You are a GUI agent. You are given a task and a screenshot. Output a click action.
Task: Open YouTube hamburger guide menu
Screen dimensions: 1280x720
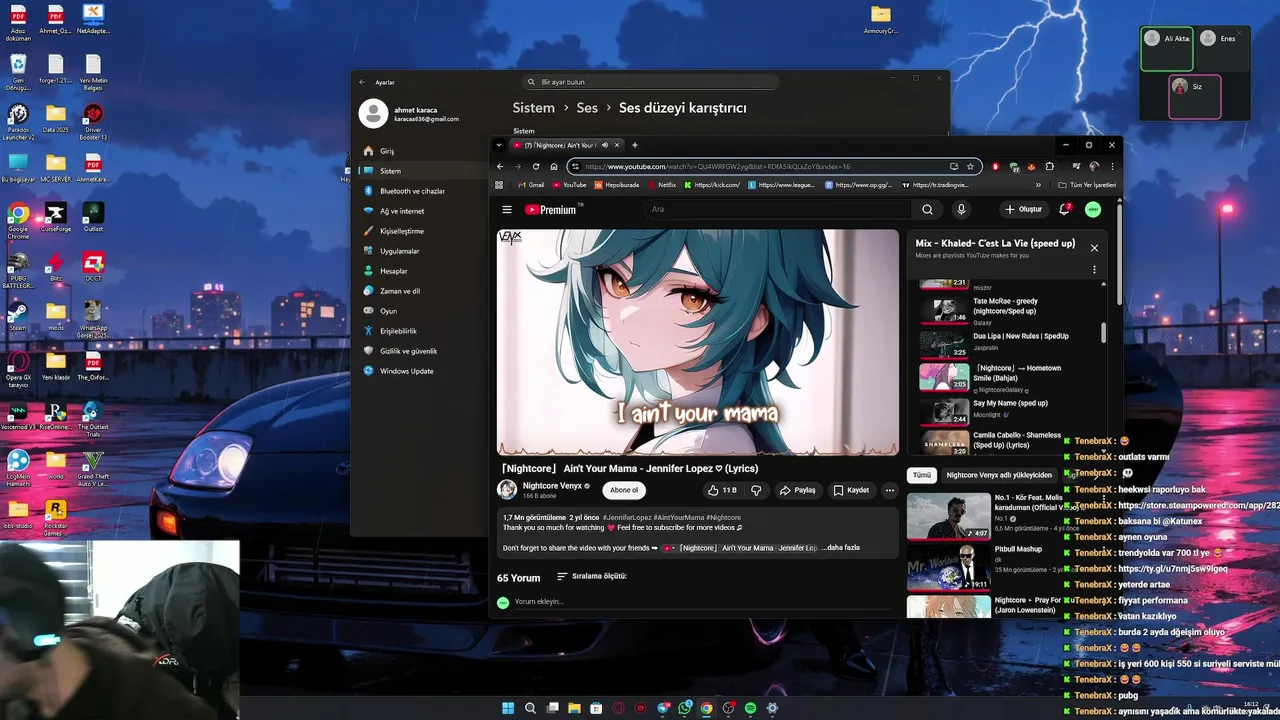tap(507, 209)
